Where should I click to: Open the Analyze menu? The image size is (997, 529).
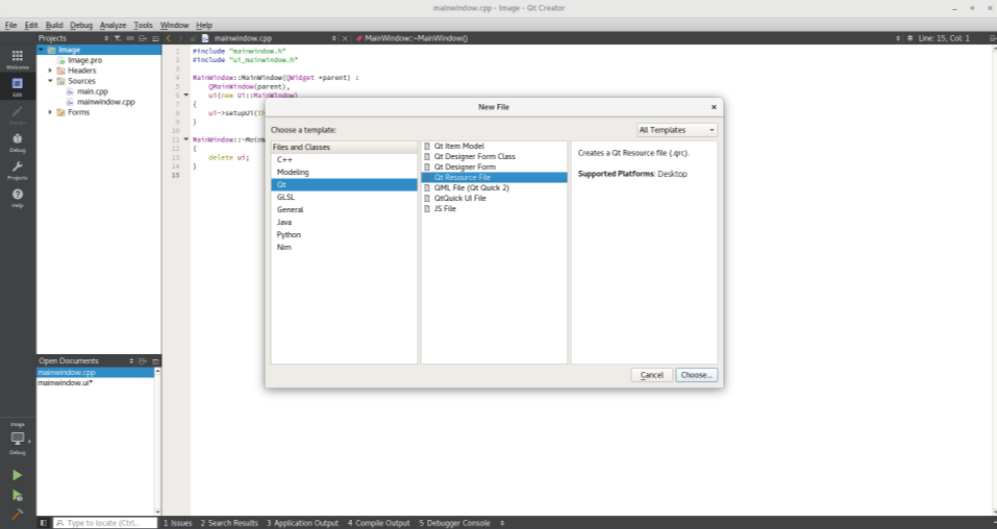113,25
